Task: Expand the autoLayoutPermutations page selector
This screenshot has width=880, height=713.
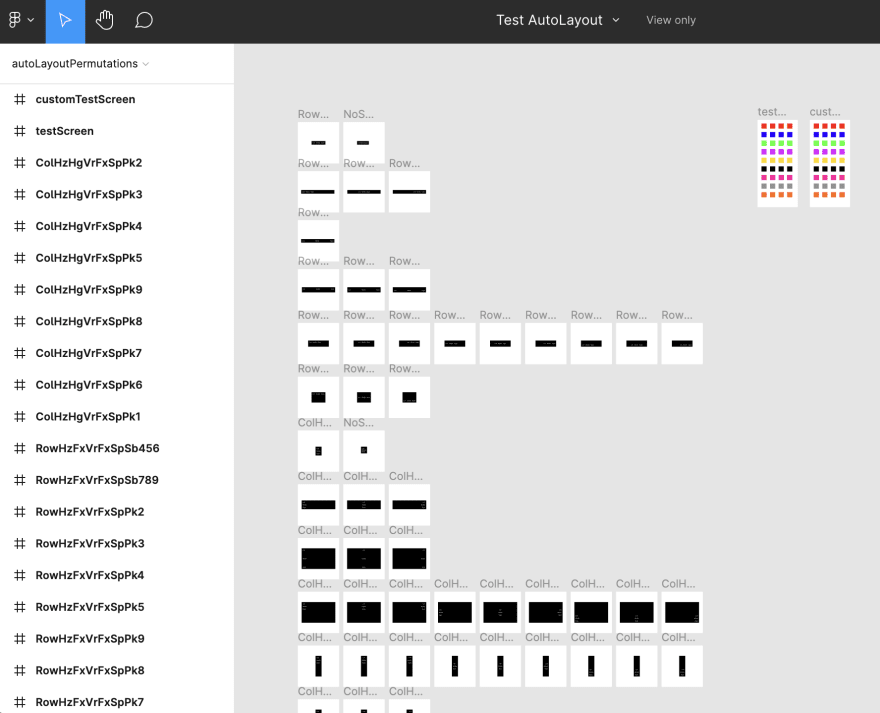Action: [x=80, y=64]
